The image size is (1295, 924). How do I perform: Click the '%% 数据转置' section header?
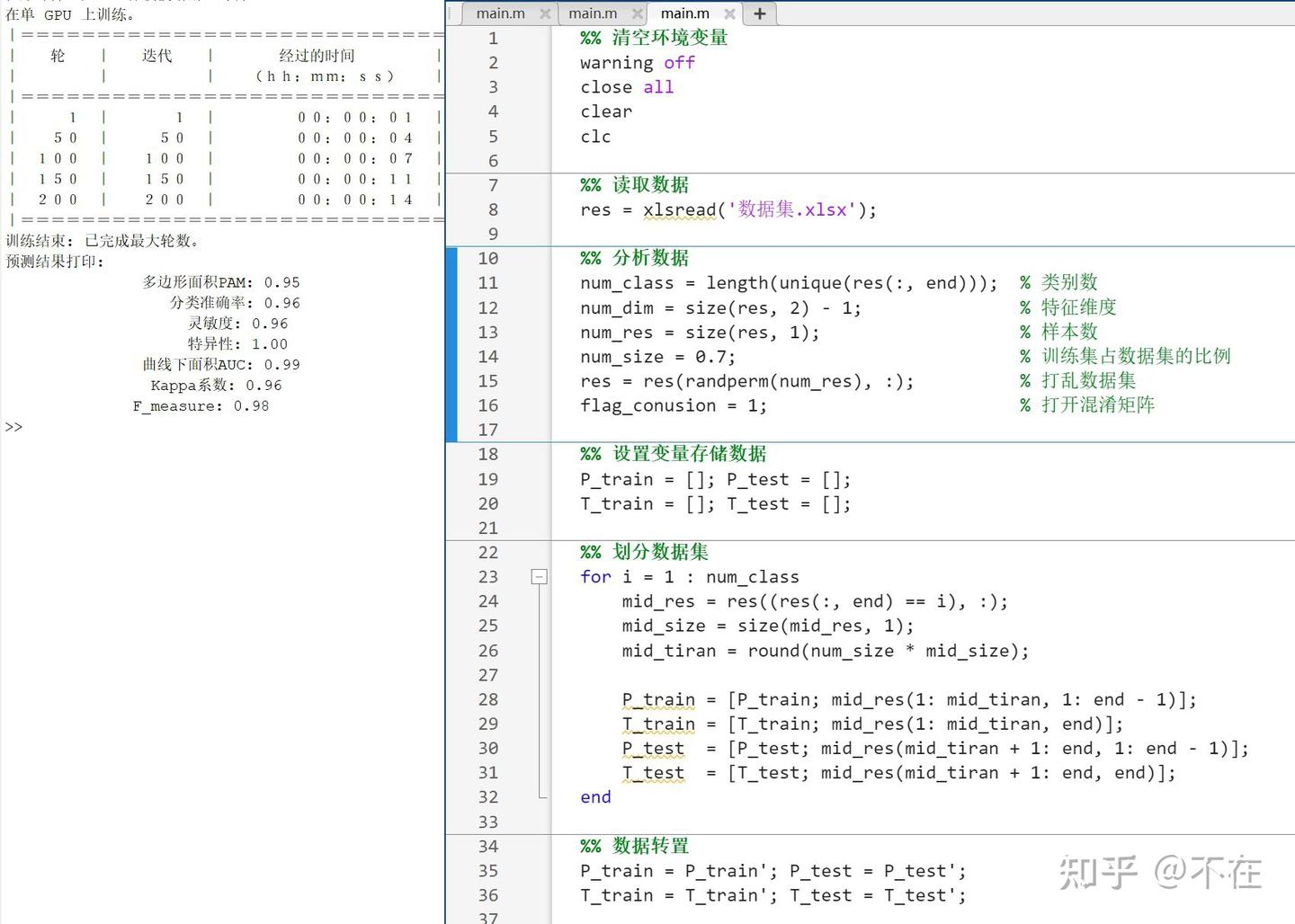(x=634, y=846)
